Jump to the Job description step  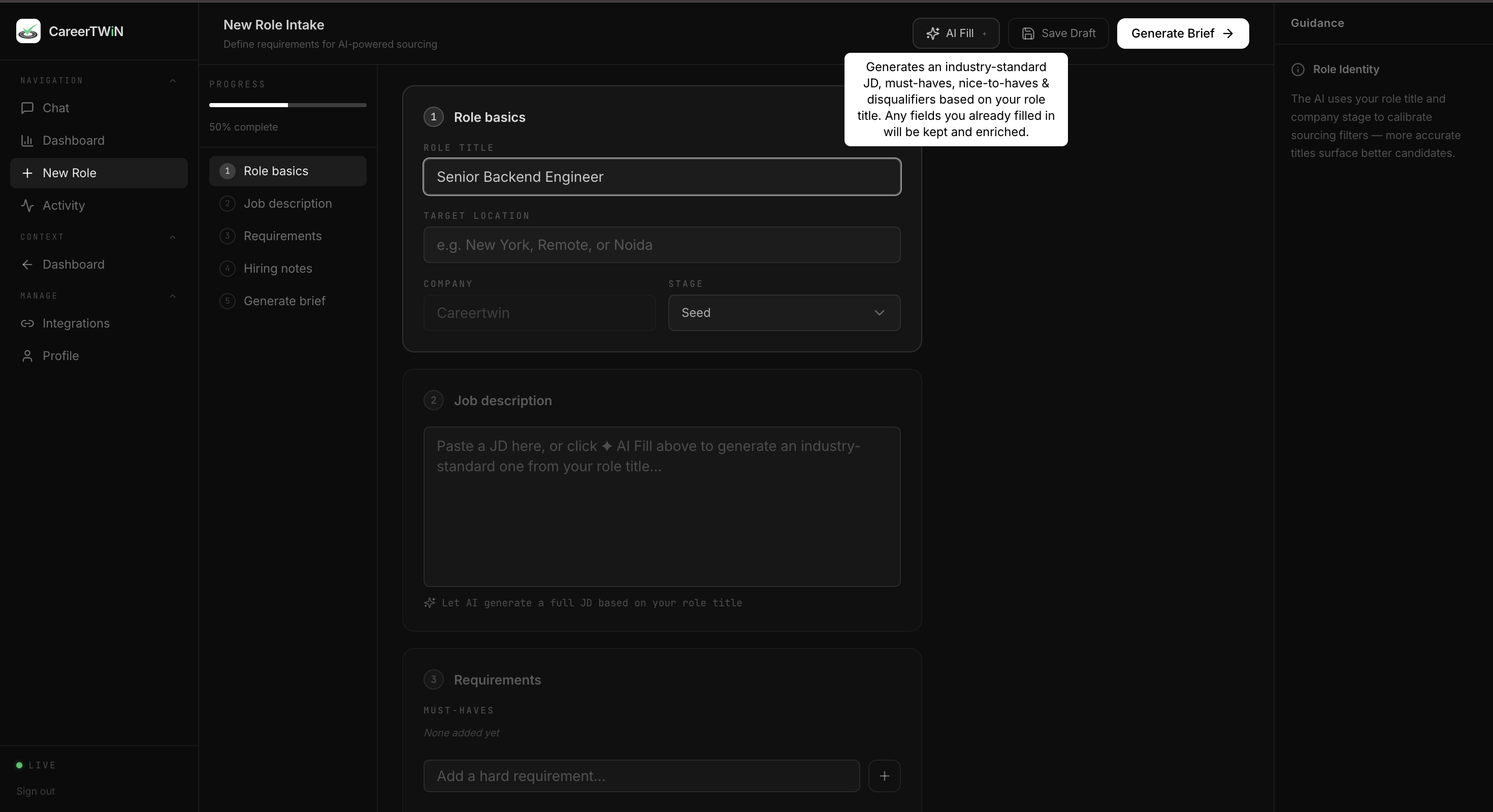(288, 204)
